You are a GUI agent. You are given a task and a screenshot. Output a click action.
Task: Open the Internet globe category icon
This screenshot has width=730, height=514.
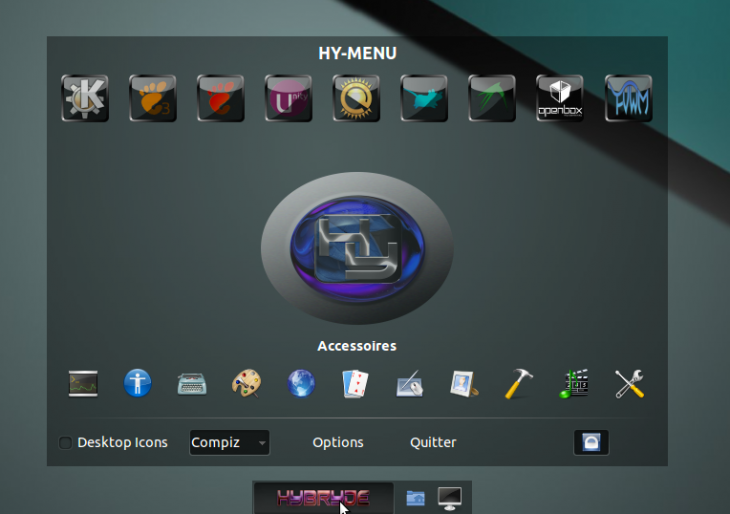pyautogui.click(x=301, y=383)
